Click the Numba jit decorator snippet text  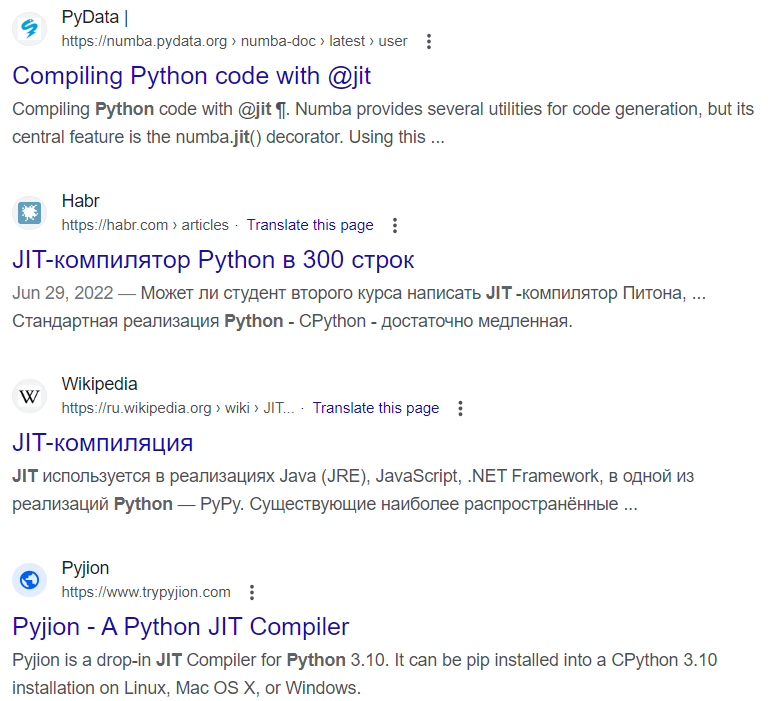tap(383, 123)
